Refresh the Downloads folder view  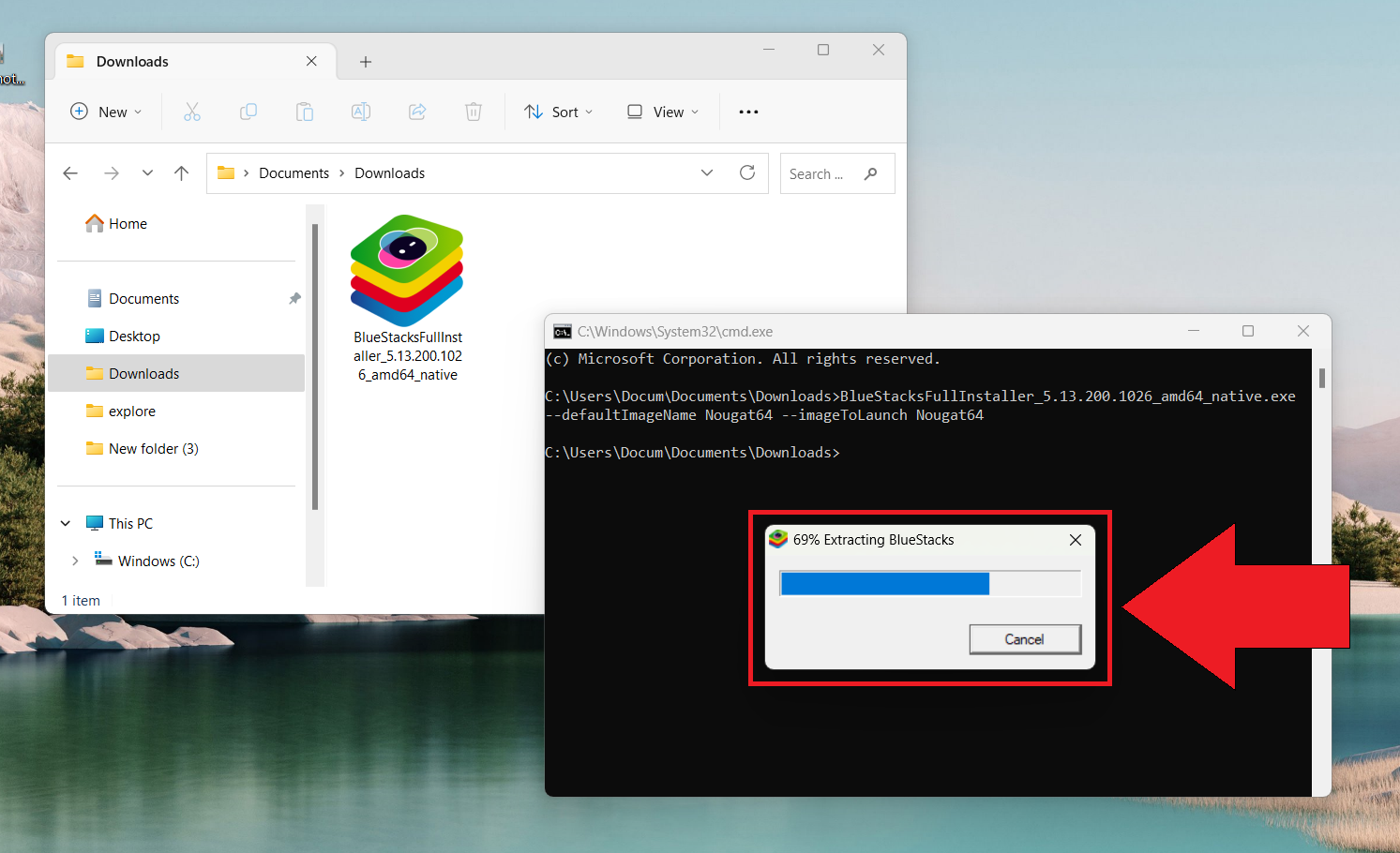pyautogui.click(x=747, y=172)
